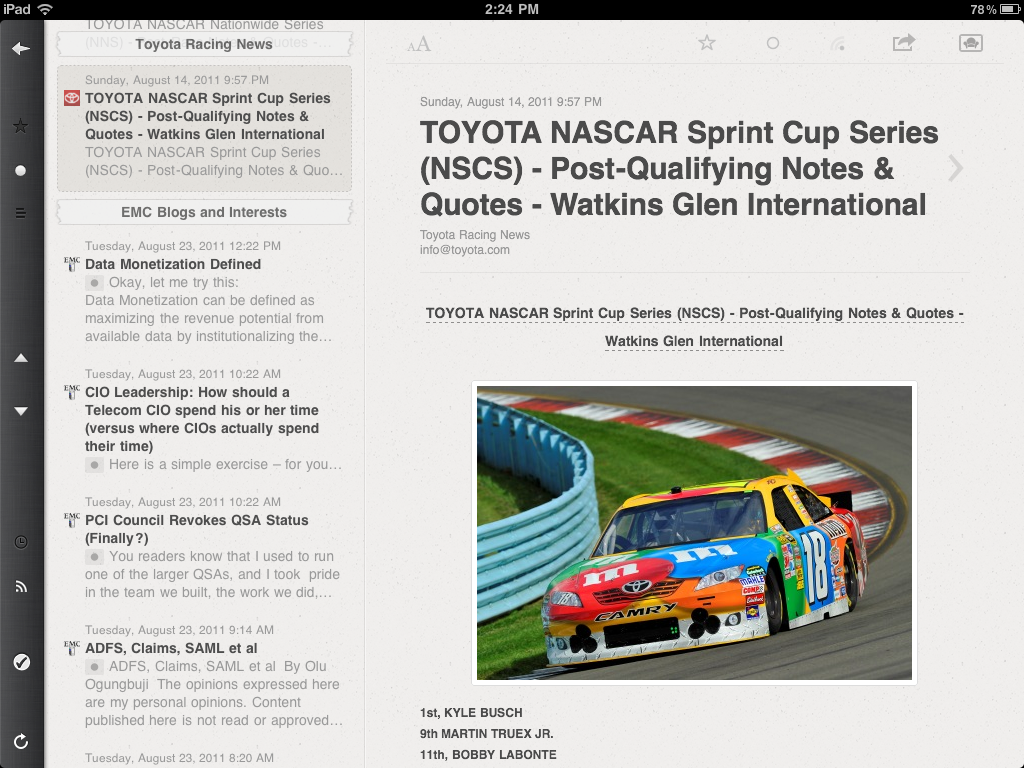Sort by time using clock icon
Viewport: 1024px width, 768px height.
click(x=21, y=542)
